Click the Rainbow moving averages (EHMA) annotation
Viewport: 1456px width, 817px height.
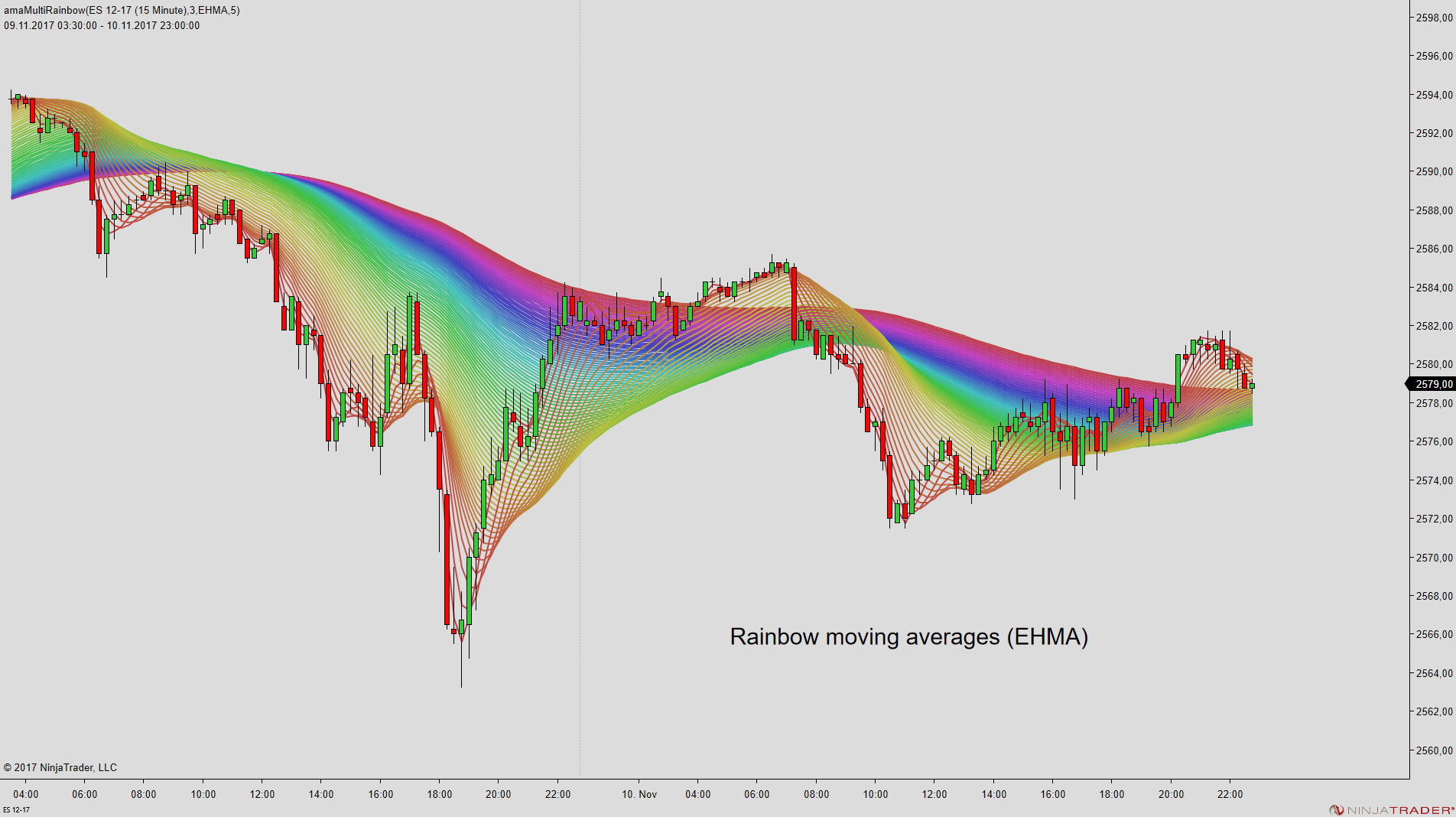point(908,636)
